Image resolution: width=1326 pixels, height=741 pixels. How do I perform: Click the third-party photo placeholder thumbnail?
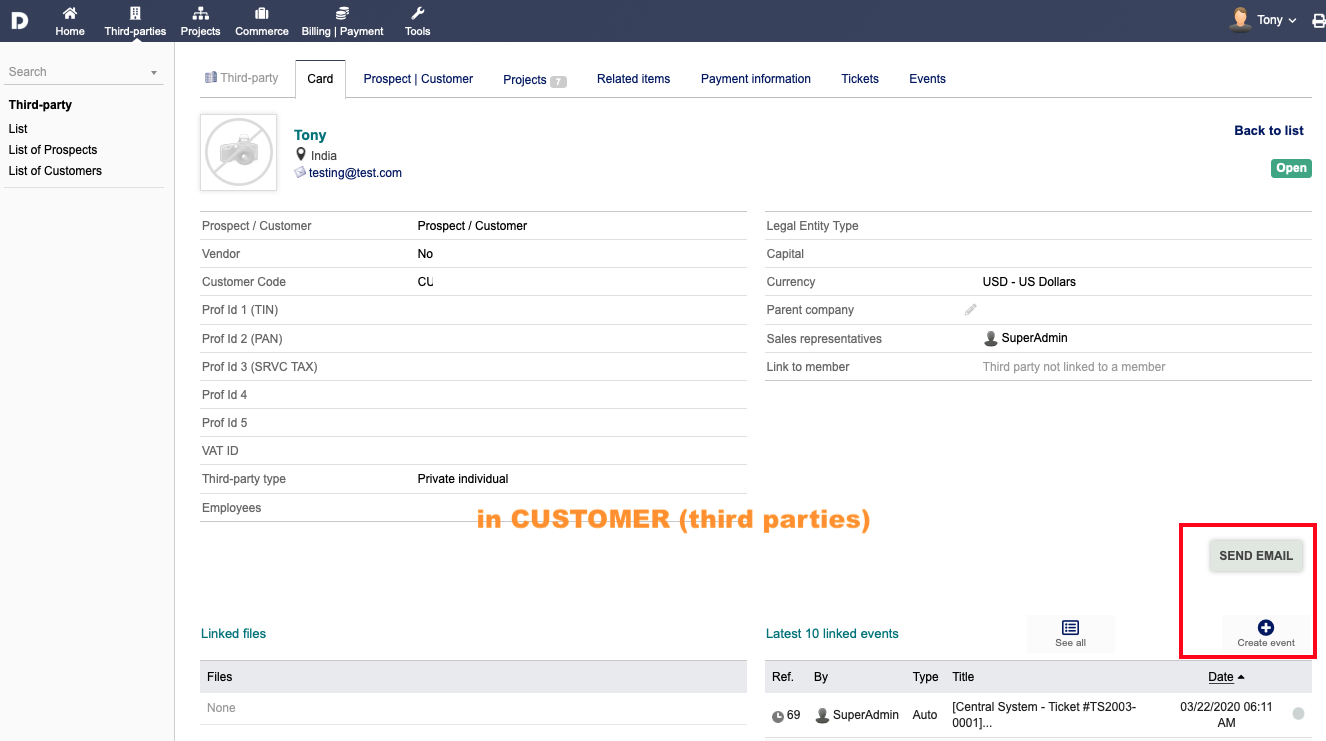pos(238,152)
